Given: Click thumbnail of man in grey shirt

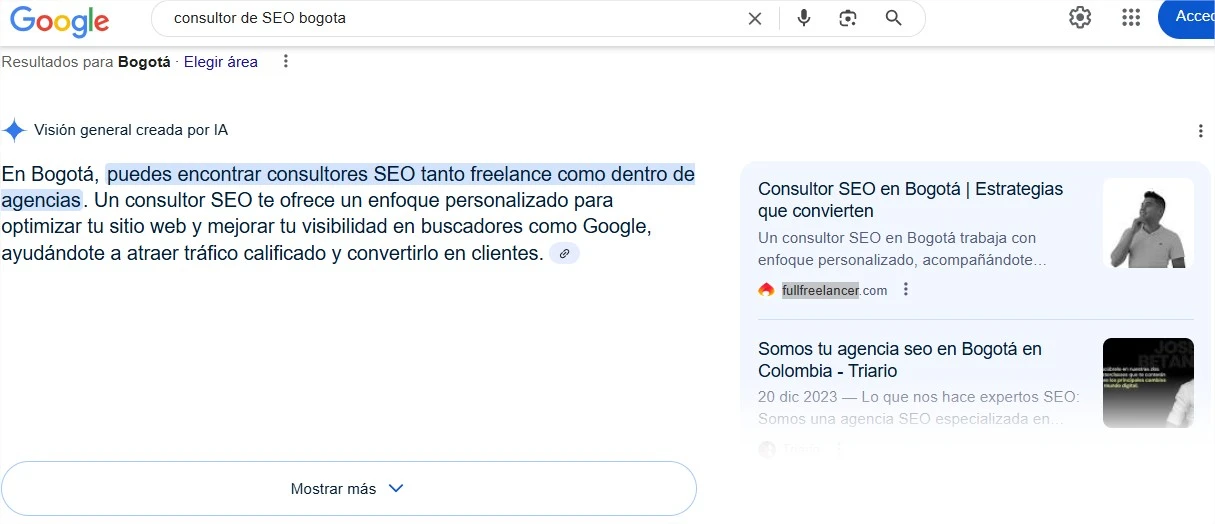Looking at the screenshot, I should click(x=1148, y=223).
